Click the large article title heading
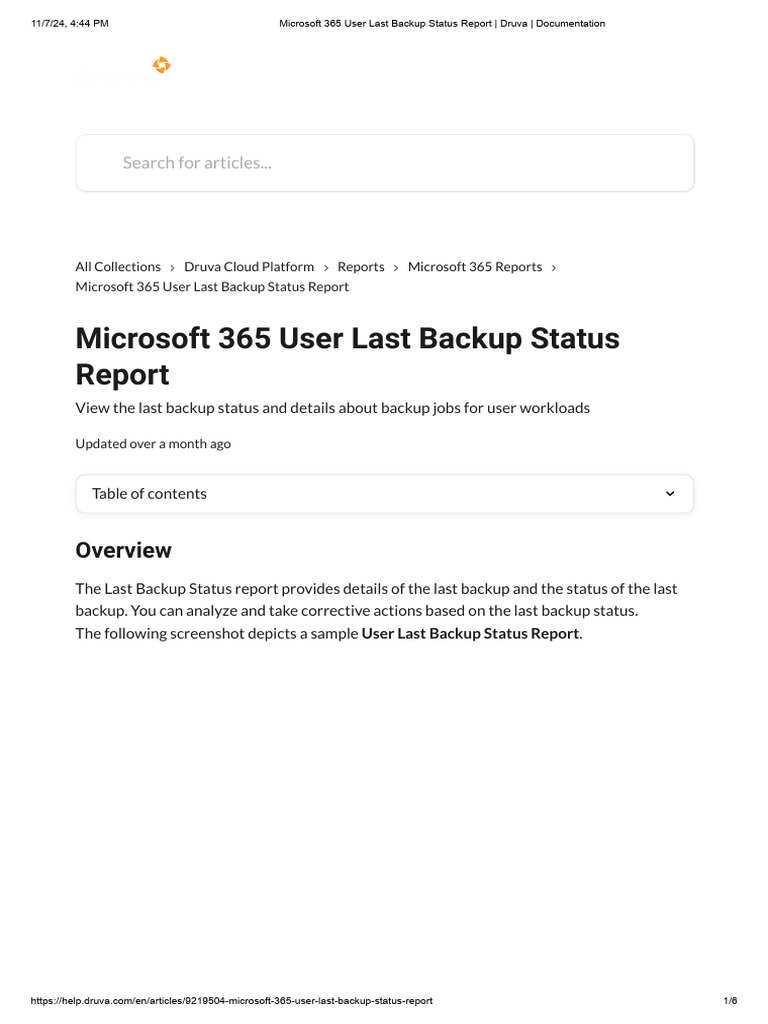Image resolution: width=768 pixels, height=1024 pixels. 347,356
